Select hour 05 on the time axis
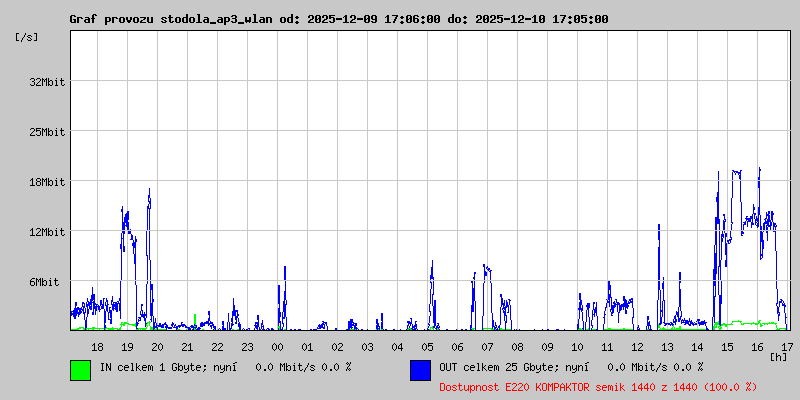Screen dimensions: 800x400 427,347
